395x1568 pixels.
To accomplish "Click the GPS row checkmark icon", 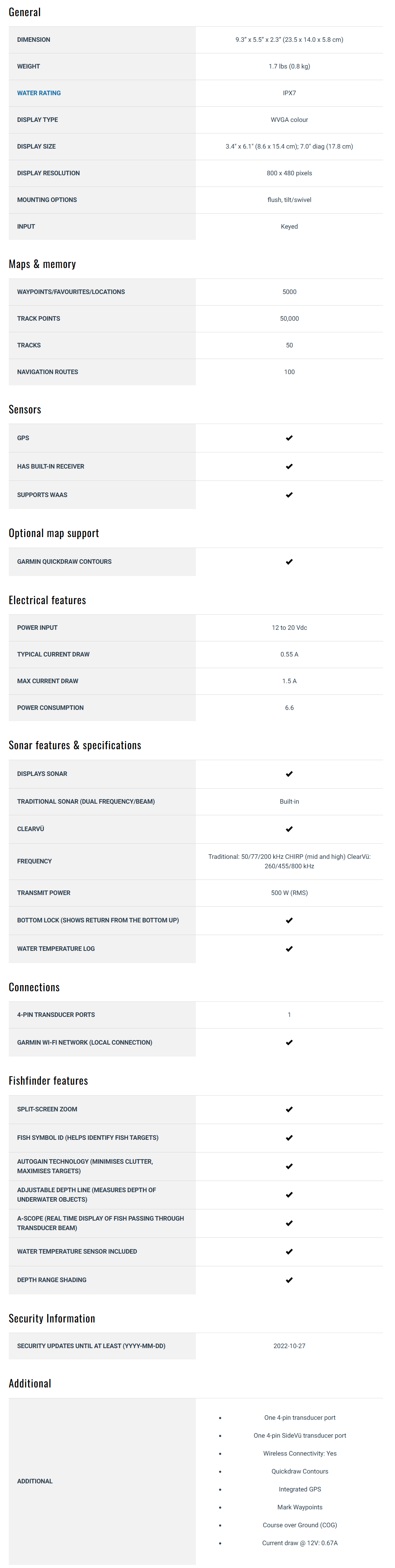I will click(289, 438).
